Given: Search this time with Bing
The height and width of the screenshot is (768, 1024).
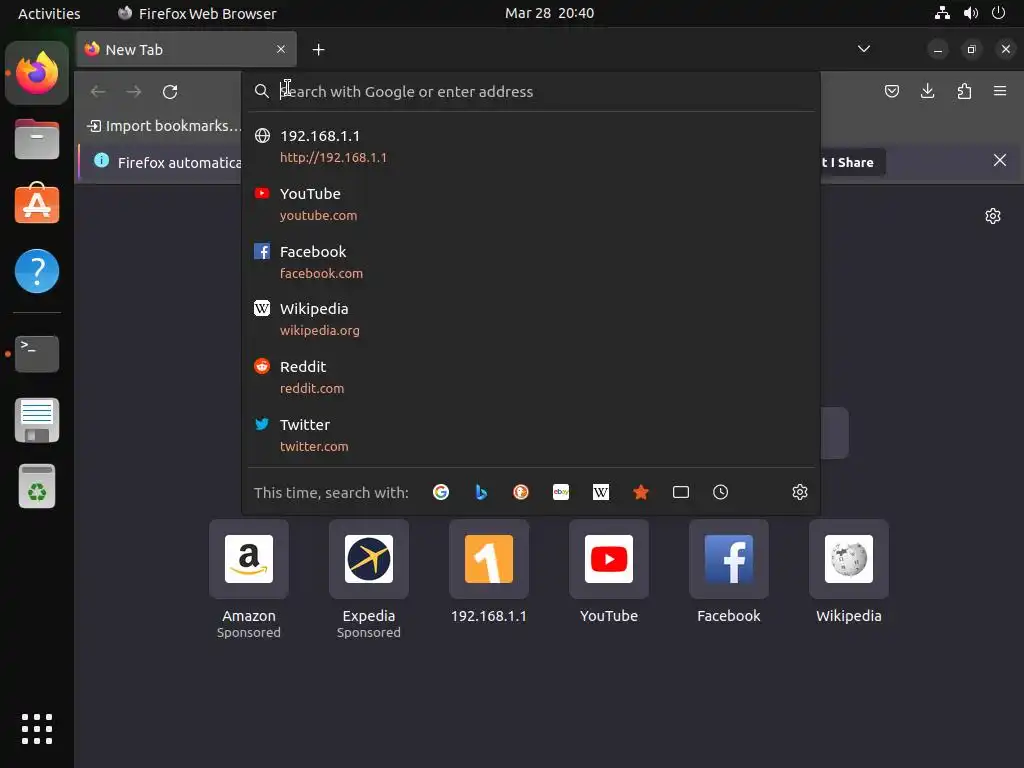Looking at the screenshot, I should click(481, 492).
